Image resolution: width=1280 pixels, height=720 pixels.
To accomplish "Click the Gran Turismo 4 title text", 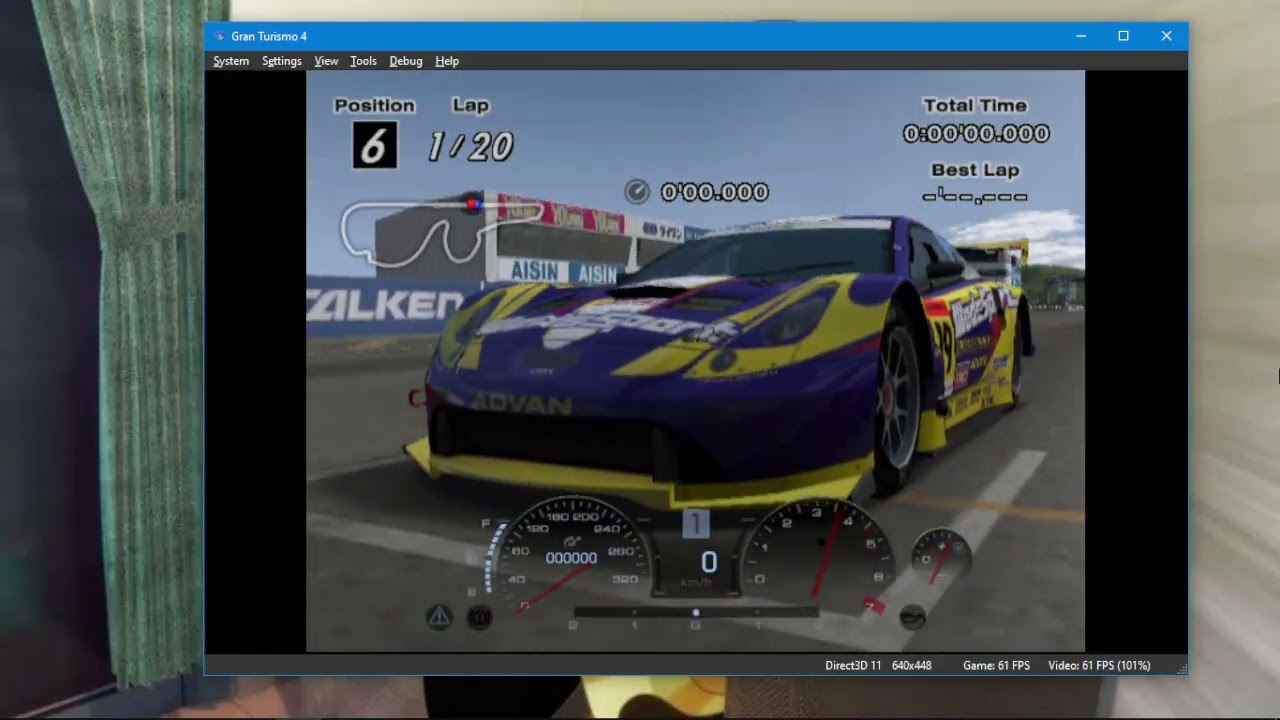I will (x=269, y=36).
